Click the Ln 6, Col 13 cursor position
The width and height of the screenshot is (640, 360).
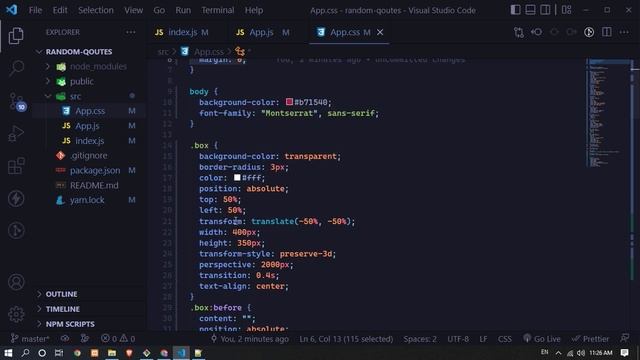point(346,338)
